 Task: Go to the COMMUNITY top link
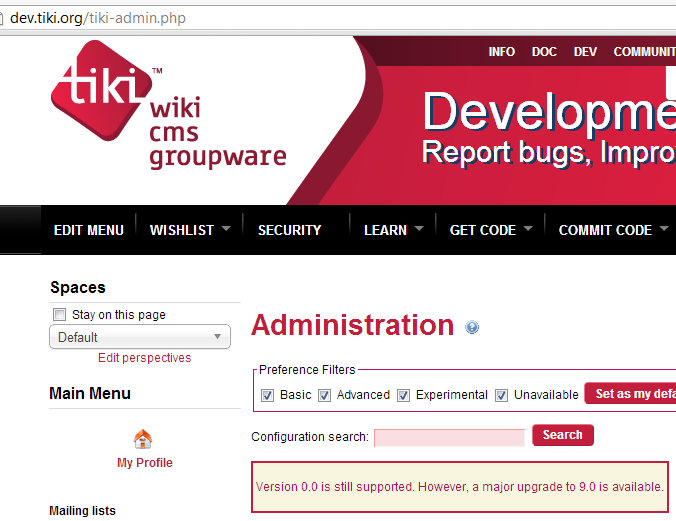(645, 52)
